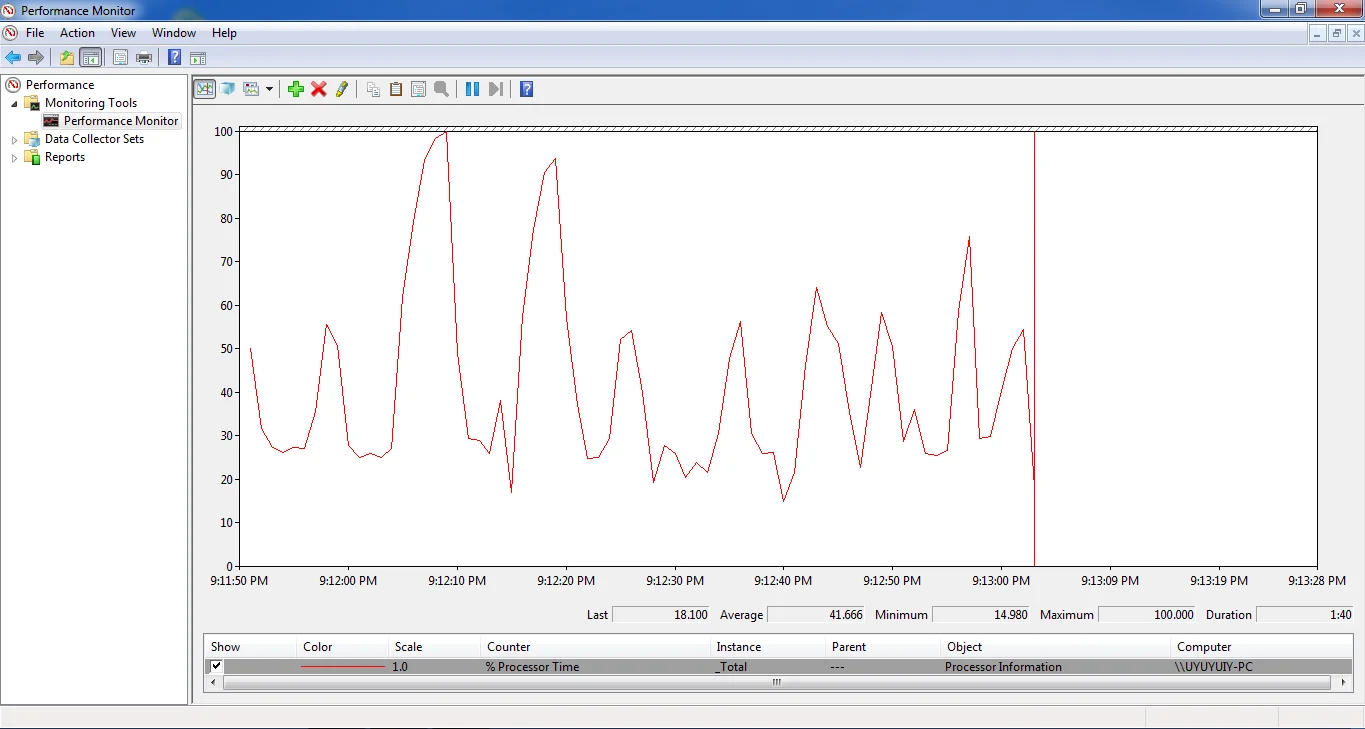Viewport: 1365px width, 729px height.
Task: Click the Parent column header
Action: pyautogui.click(x=883, y=647)
